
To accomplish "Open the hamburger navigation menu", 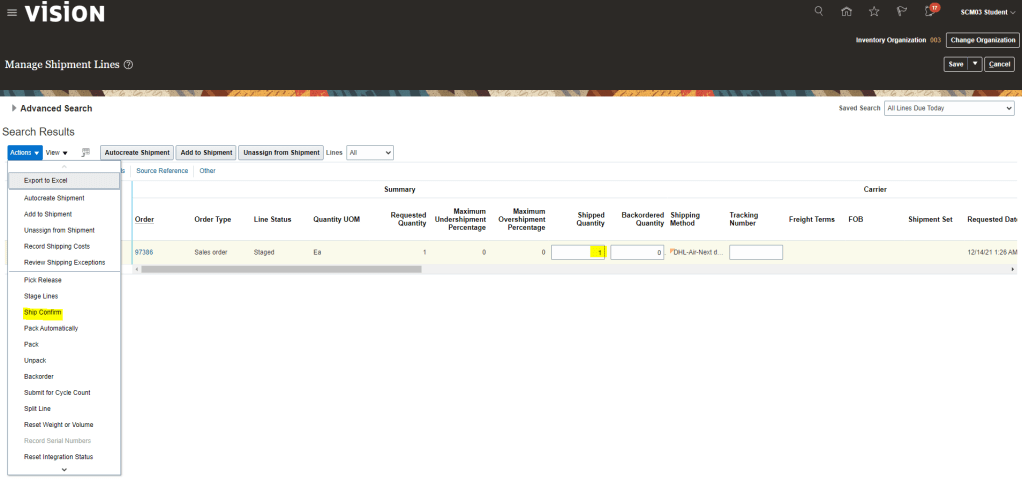I will point(12,13).
